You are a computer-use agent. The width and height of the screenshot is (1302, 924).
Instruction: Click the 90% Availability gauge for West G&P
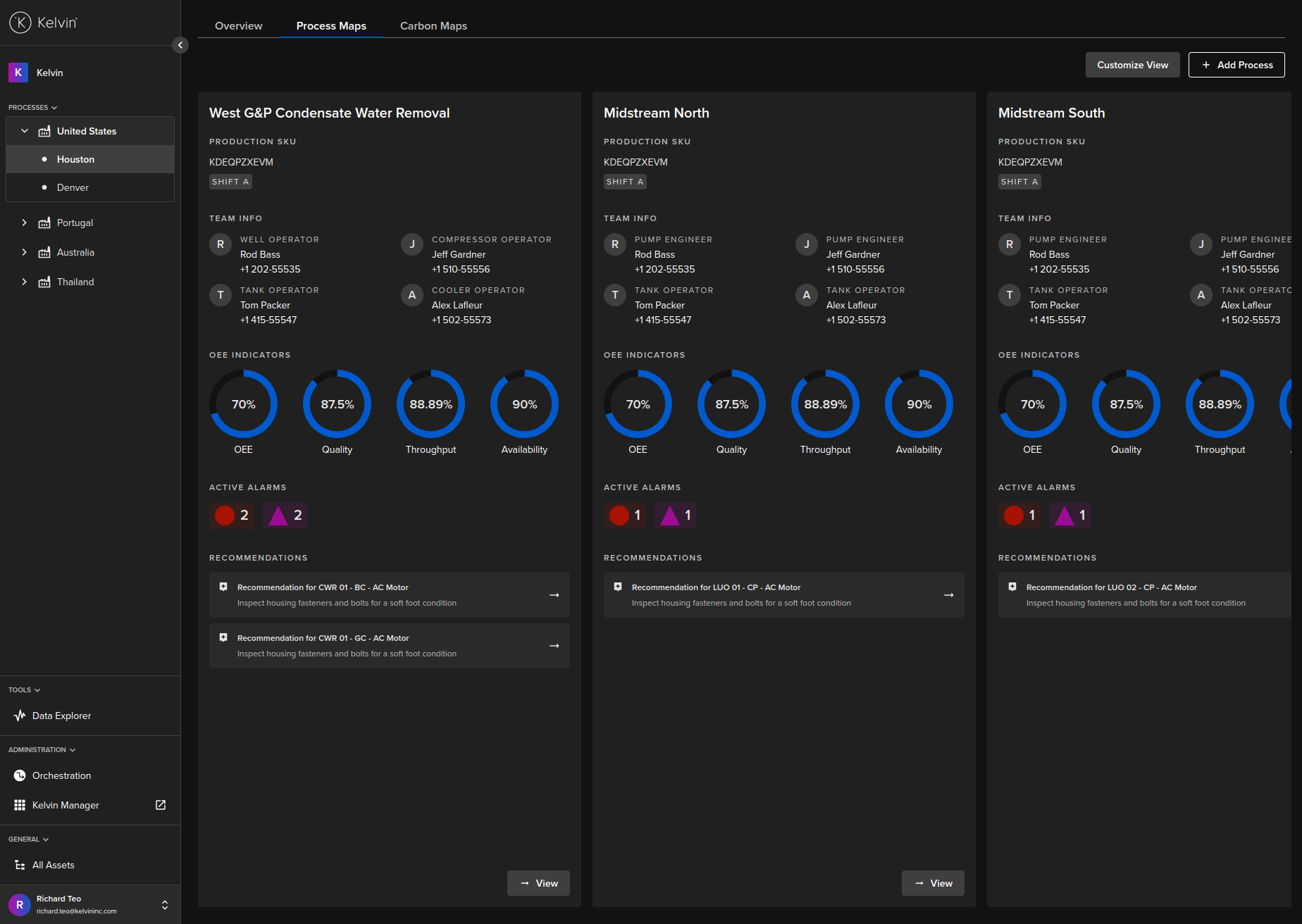pyautogui.click(x=523, y=404)
